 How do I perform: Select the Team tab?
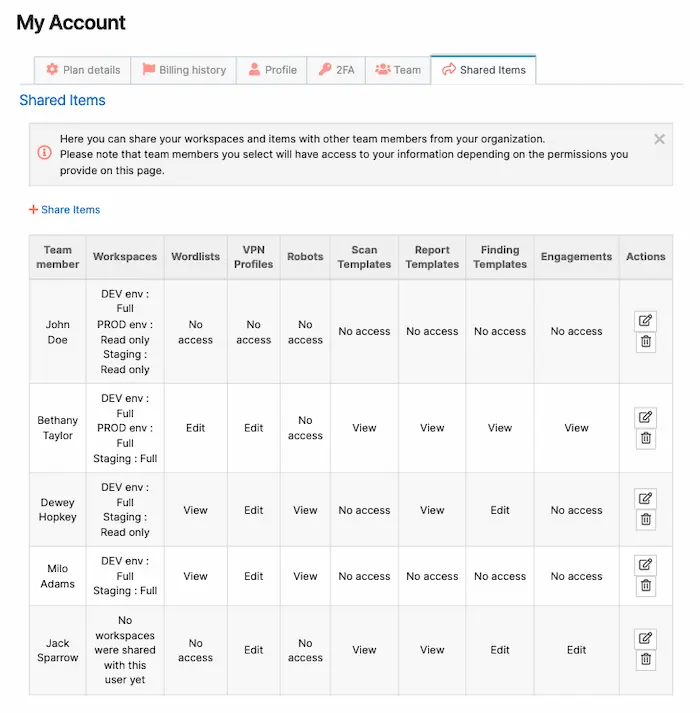point(397,70)
